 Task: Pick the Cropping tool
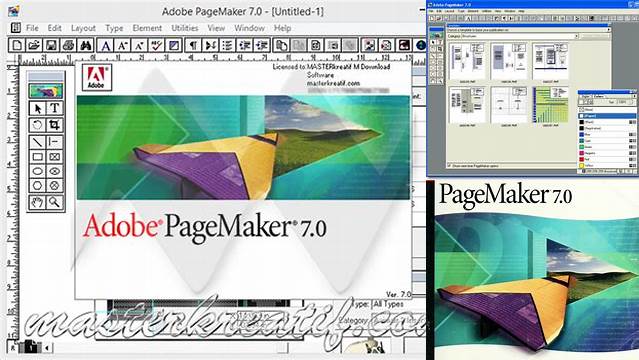55,125
